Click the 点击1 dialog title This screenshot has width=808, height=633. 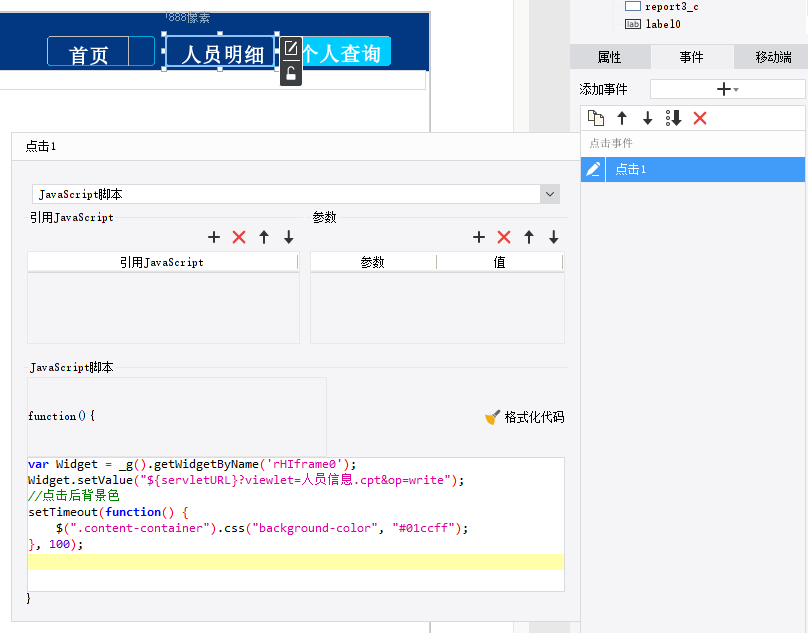pyautogui.click(x=41, y=146)
